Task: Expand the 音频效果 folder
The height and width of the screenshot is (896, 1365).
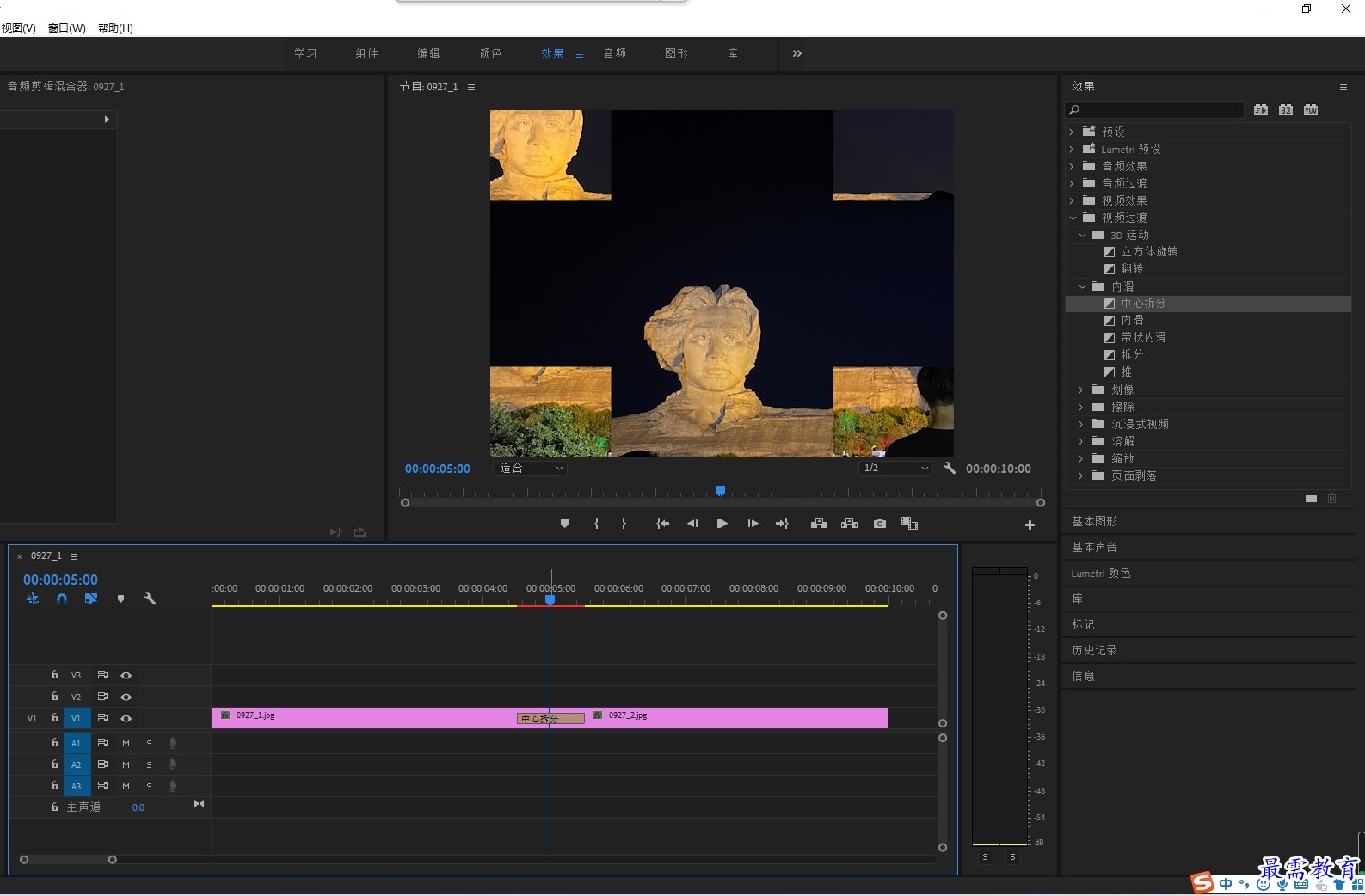Action: (x=1072, y=166)
